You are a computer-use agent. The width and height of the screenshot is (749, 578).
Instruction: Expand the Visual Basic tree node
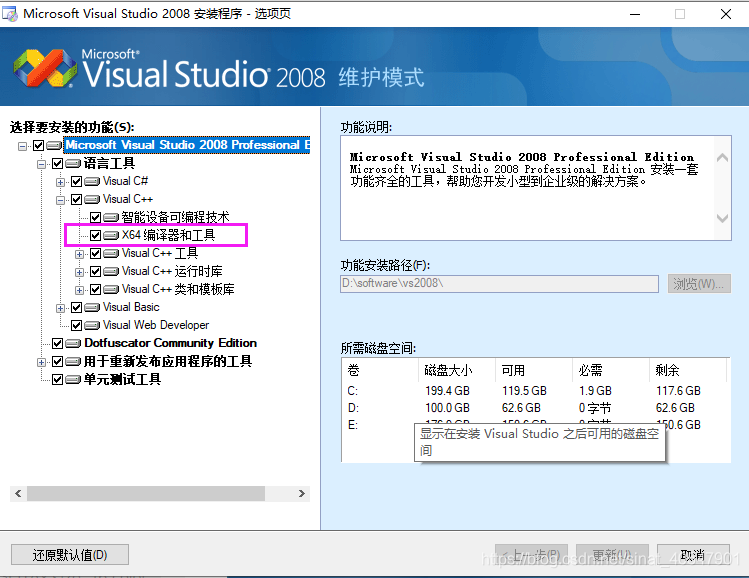[60, 308]
